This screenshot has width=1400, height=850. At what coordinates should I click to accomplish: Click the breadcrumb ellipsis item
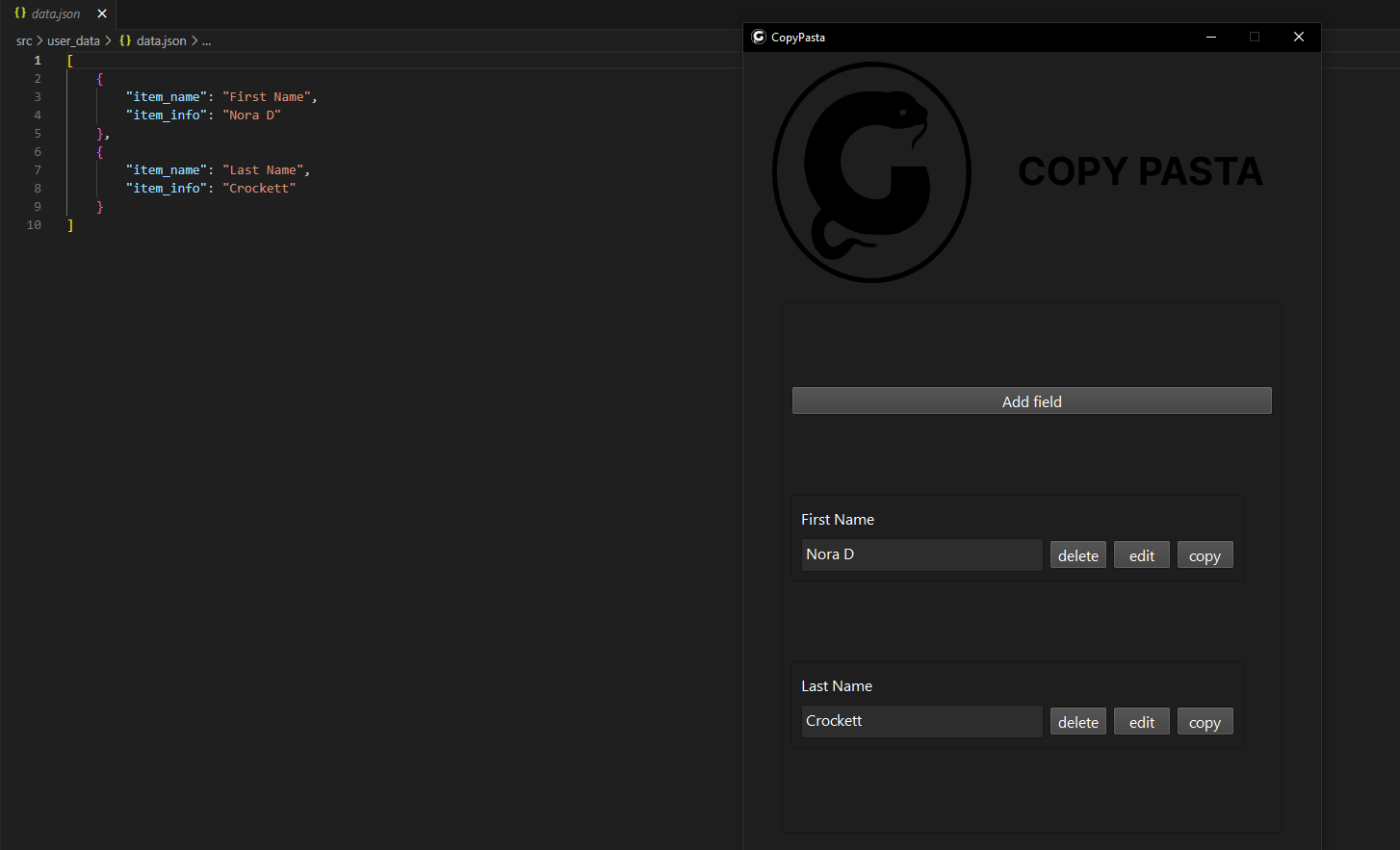click(x=206, y=40)
